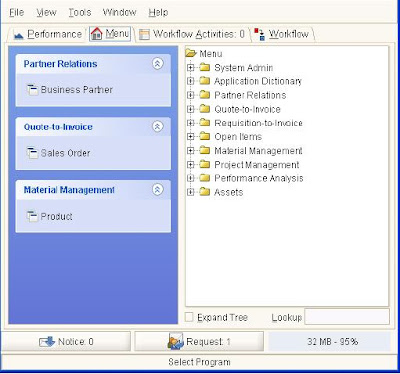Open the Product window icon
Screen dimensions: 400x374
point(32,216)
